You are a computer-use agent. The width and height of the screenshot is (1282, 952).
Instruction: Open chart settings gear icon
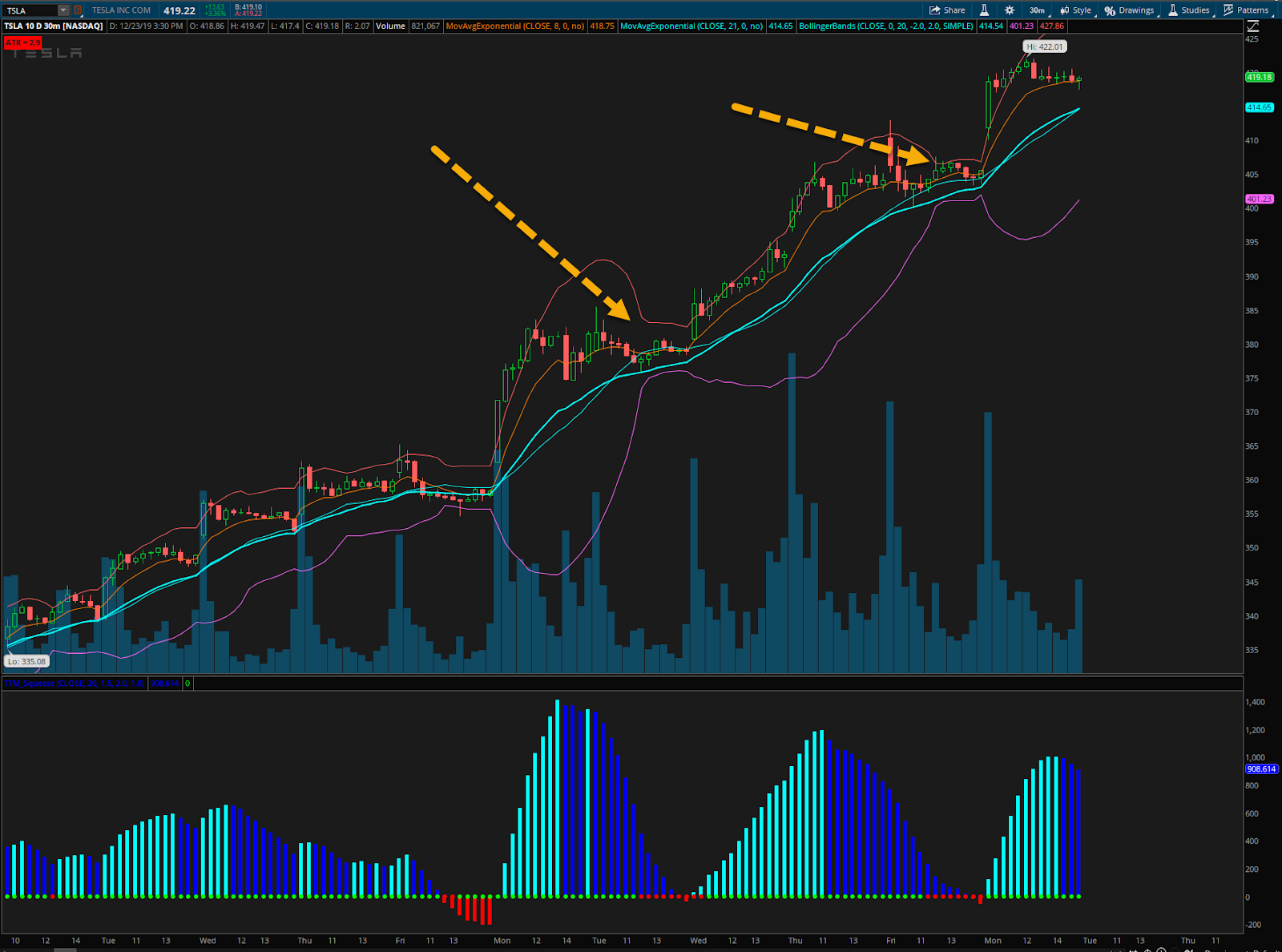(1010, 10)
